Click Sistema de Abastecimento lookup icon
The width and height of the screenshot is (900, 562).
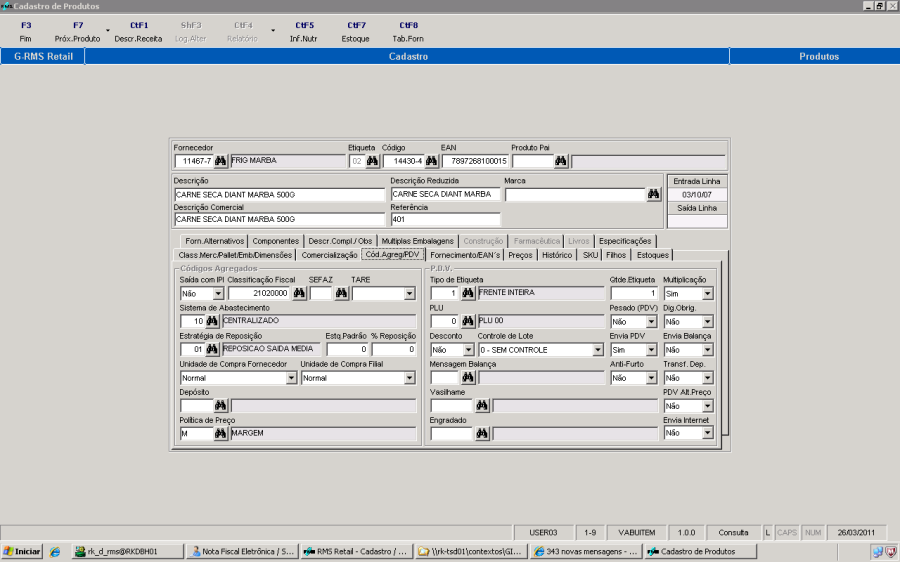tap(212, 322)
